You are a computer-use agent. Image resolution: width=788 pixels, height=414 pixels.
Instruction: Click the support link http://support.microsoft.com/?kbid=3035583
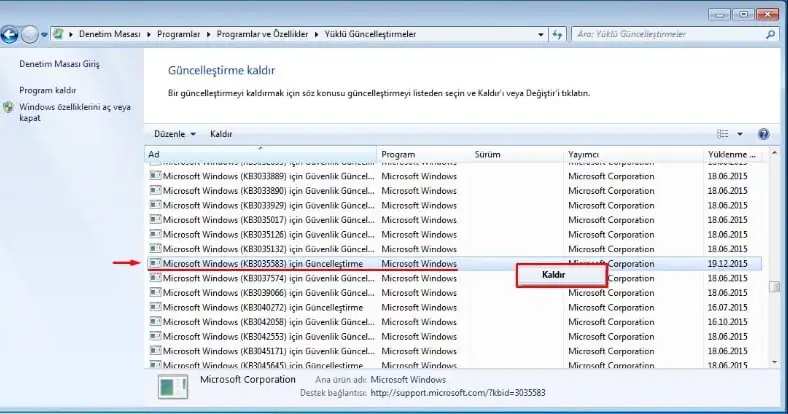tap(458, 393)
